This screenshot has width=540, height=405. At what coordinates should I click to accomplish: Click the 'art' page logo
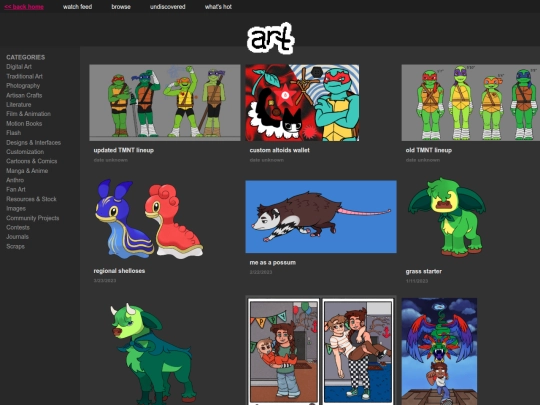[271, 38]
